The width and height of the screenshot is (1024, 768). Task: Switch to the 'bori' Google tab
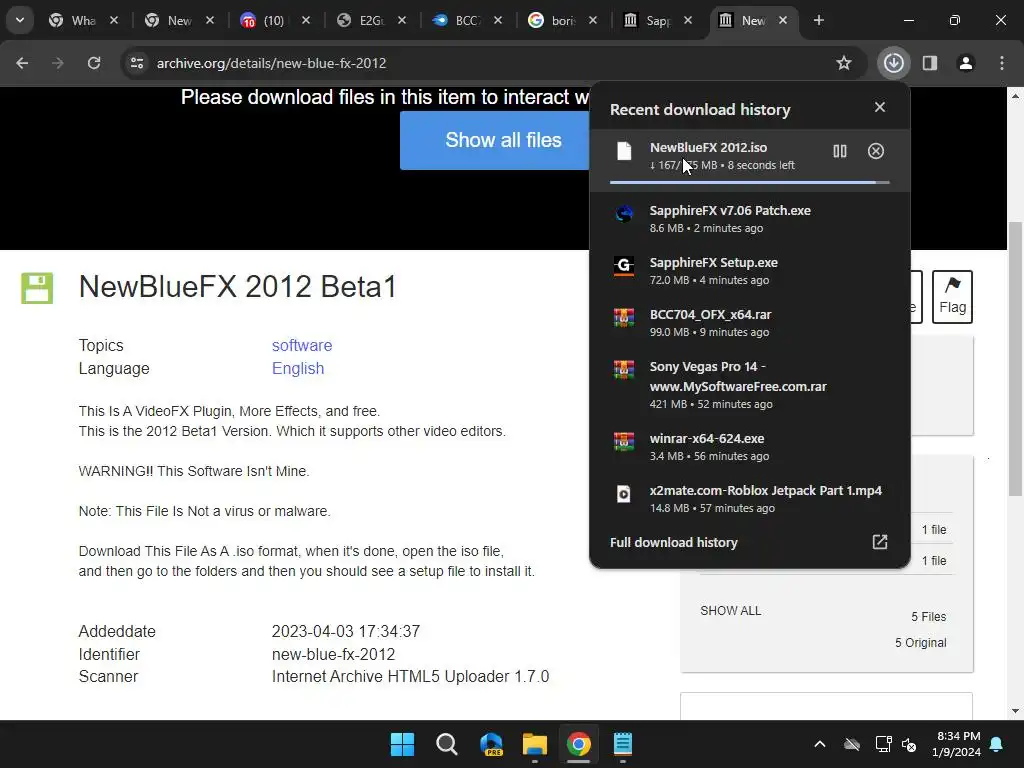(552, 20)
